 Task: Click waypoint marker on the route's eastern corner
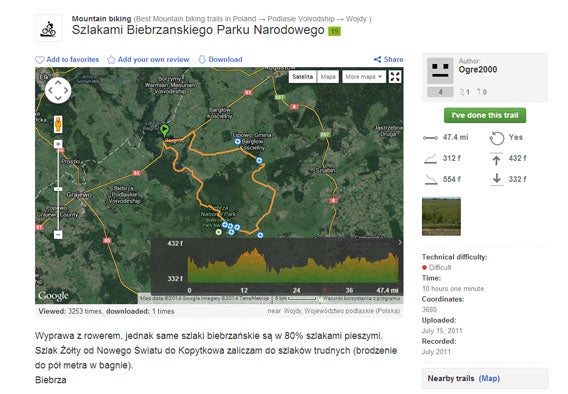coord(259,160)
